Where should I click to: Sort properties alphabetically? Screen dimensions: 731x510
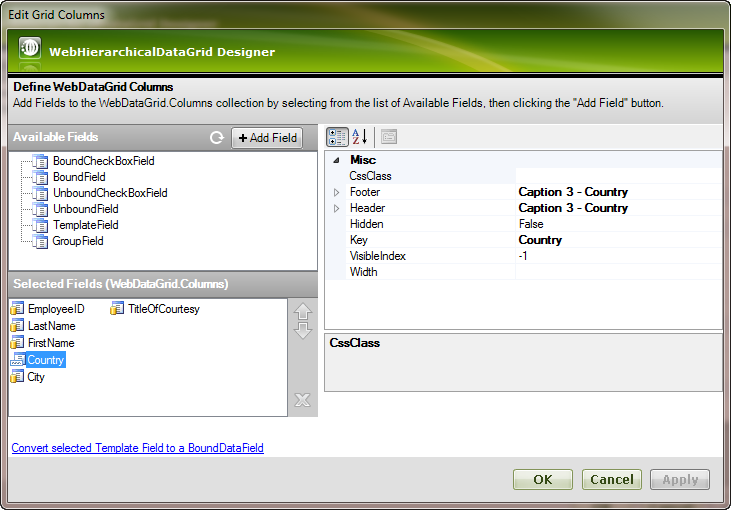point(360,137)
